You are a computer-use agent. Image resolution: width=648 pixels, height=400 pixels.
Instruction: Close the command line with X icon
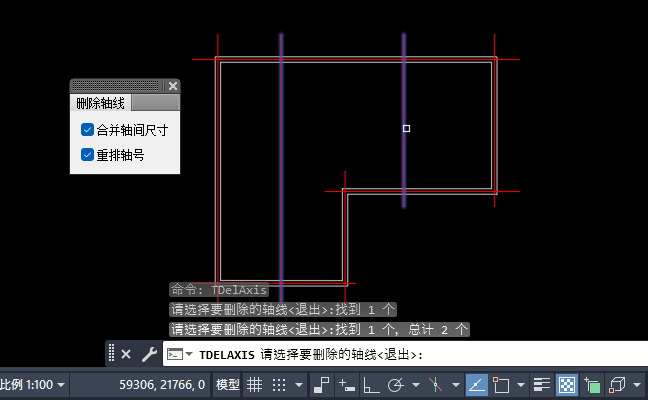pos(126,354)
